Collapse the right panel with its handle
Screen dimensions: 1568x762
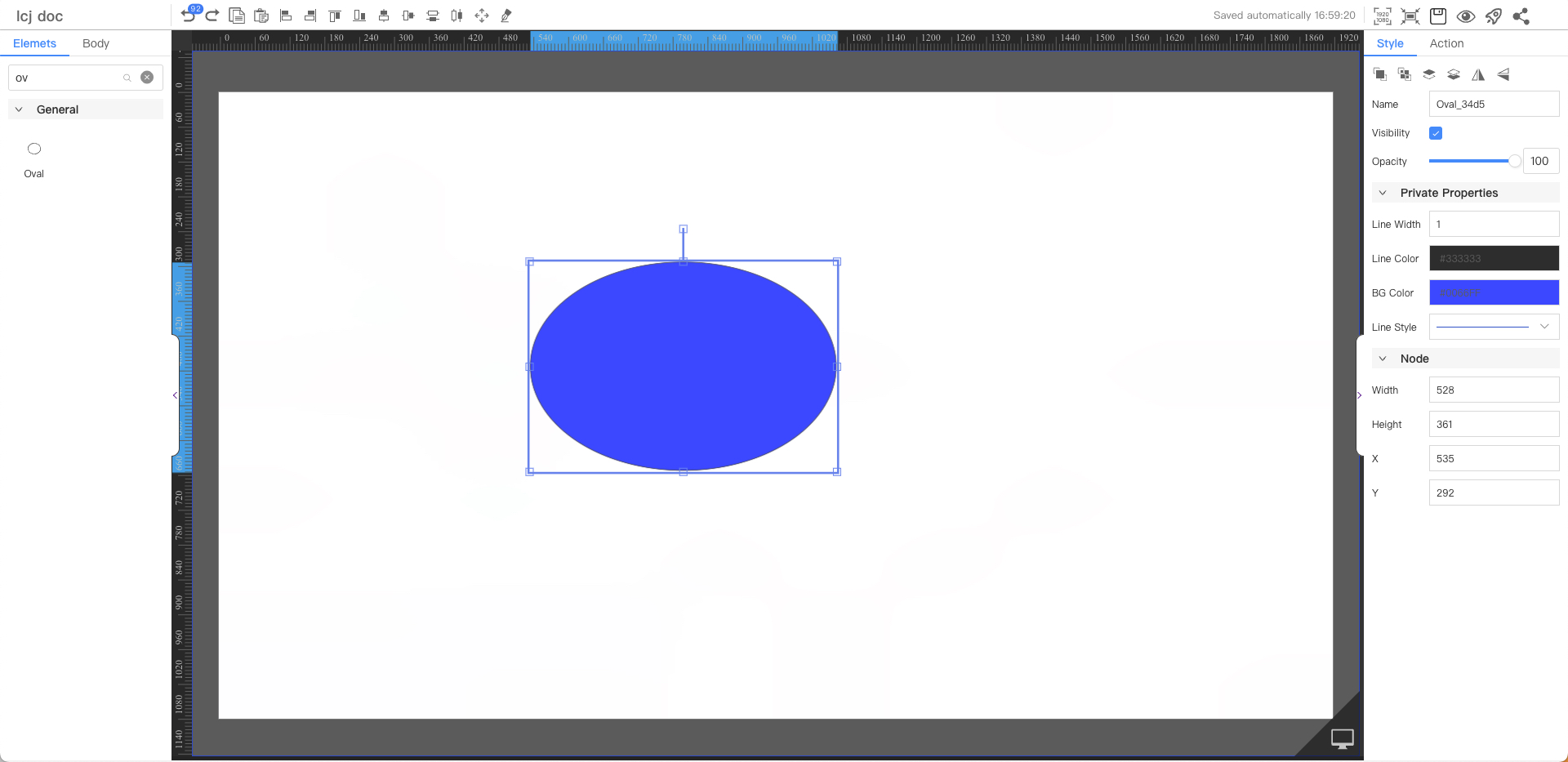(x=1360, y=395)
